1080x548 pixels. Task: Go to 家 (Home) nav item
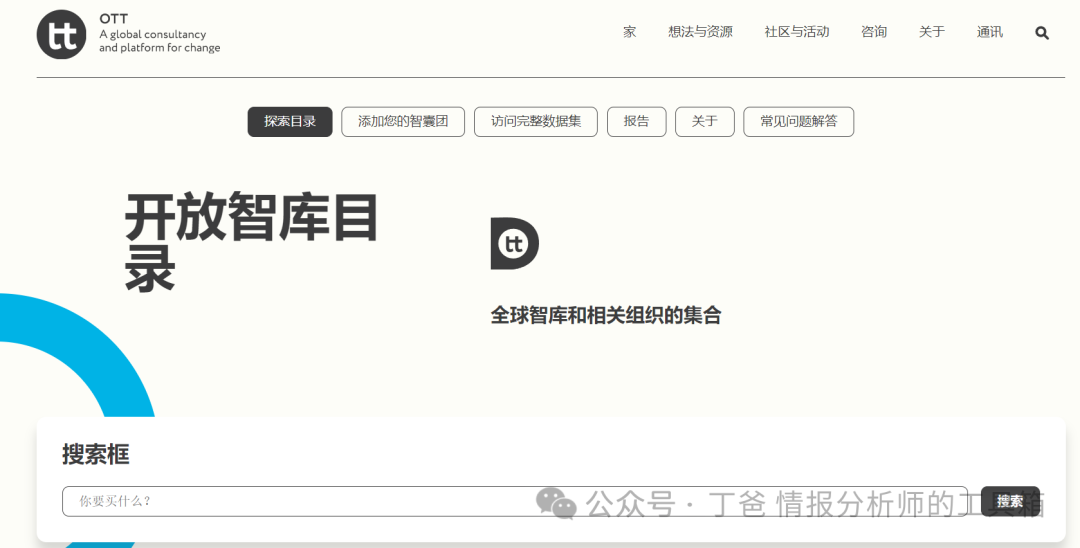pos(630,32)
